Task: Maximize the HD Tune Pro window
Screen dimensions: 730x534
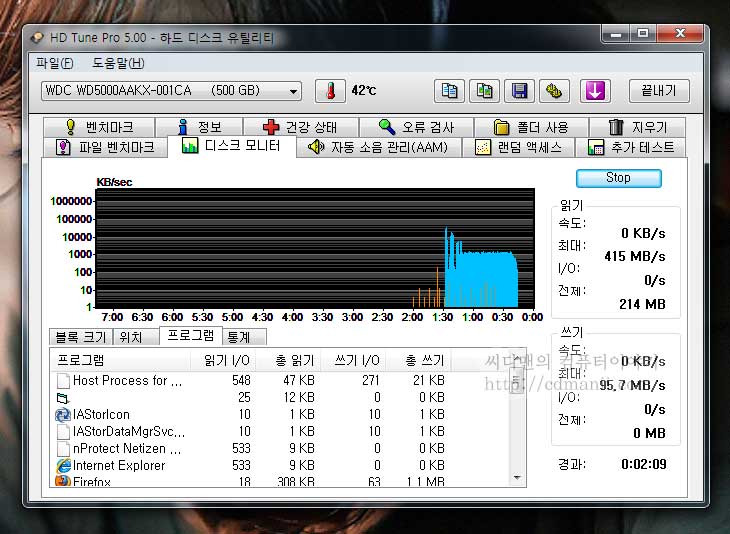Action: 643,34
